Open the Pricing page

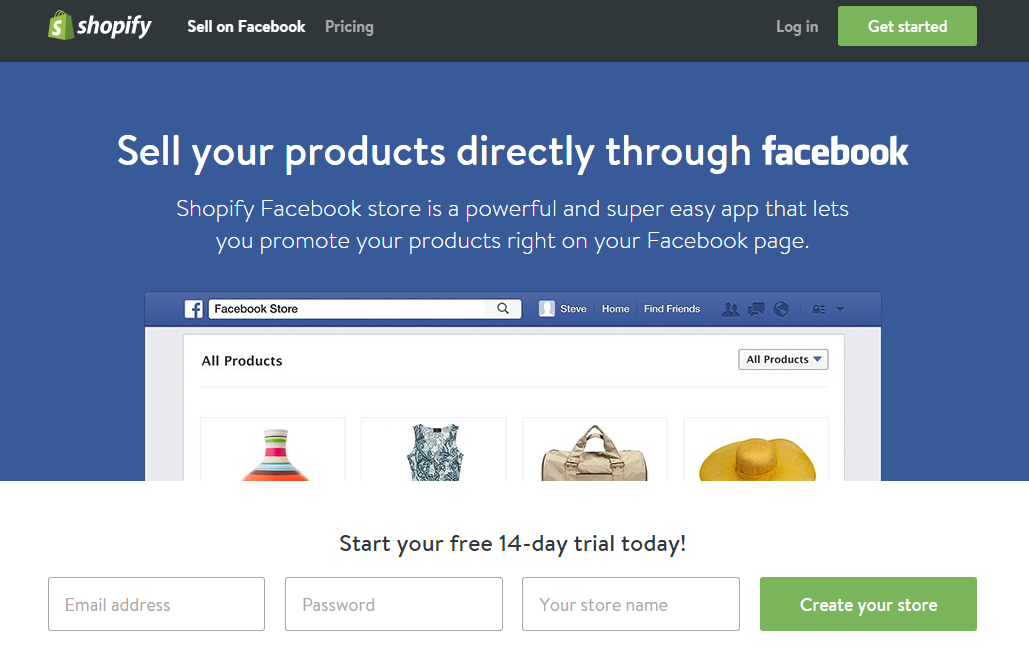point(348,26)
